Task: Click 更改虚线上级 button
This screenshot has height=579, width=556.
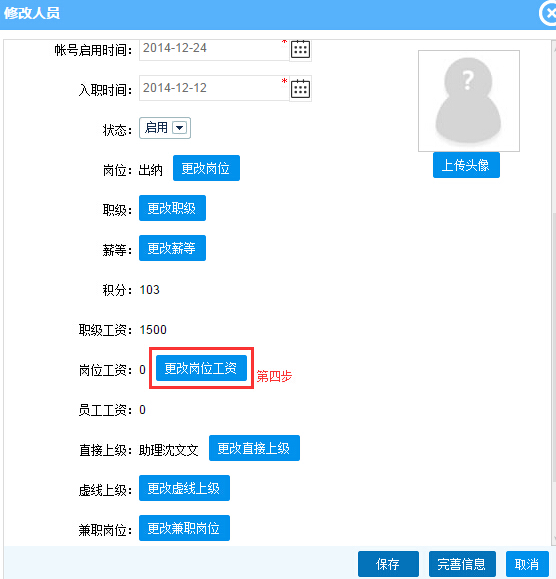Action: coord(184,488)
